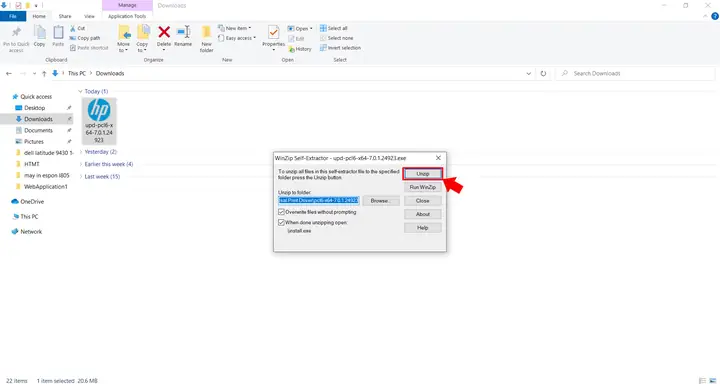The width and height of the screenshot is (720, 384).
Task: Click the Browse... button in dialog
Action: [381, 201]
